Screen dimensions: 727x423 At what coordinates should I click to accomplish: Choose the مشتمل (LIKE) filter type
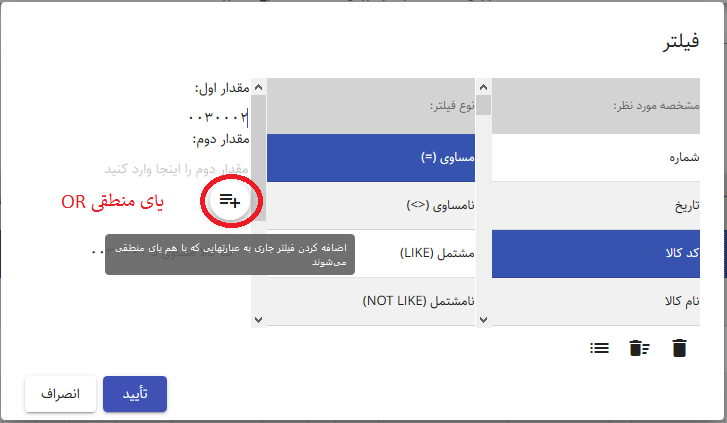pyautogui.click(x=371, y=254)
